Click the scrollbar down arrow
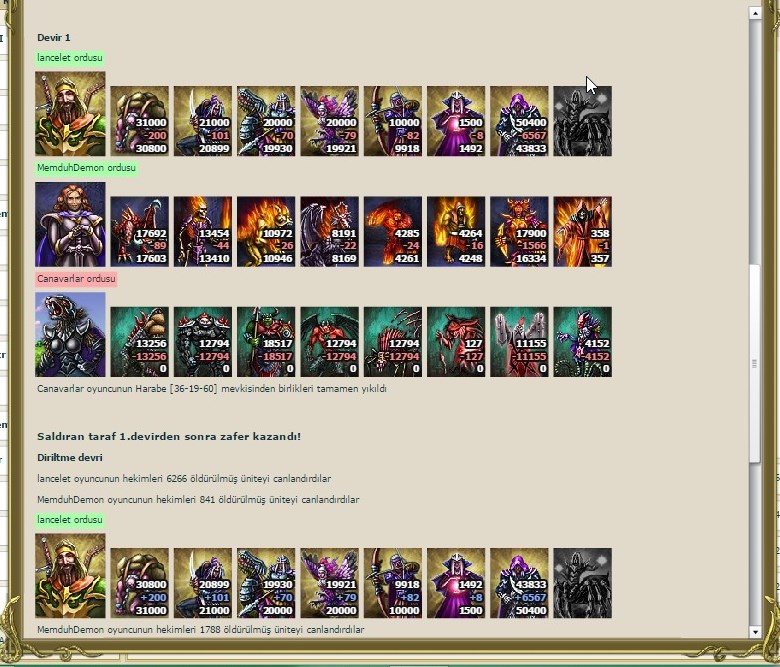 755,632
